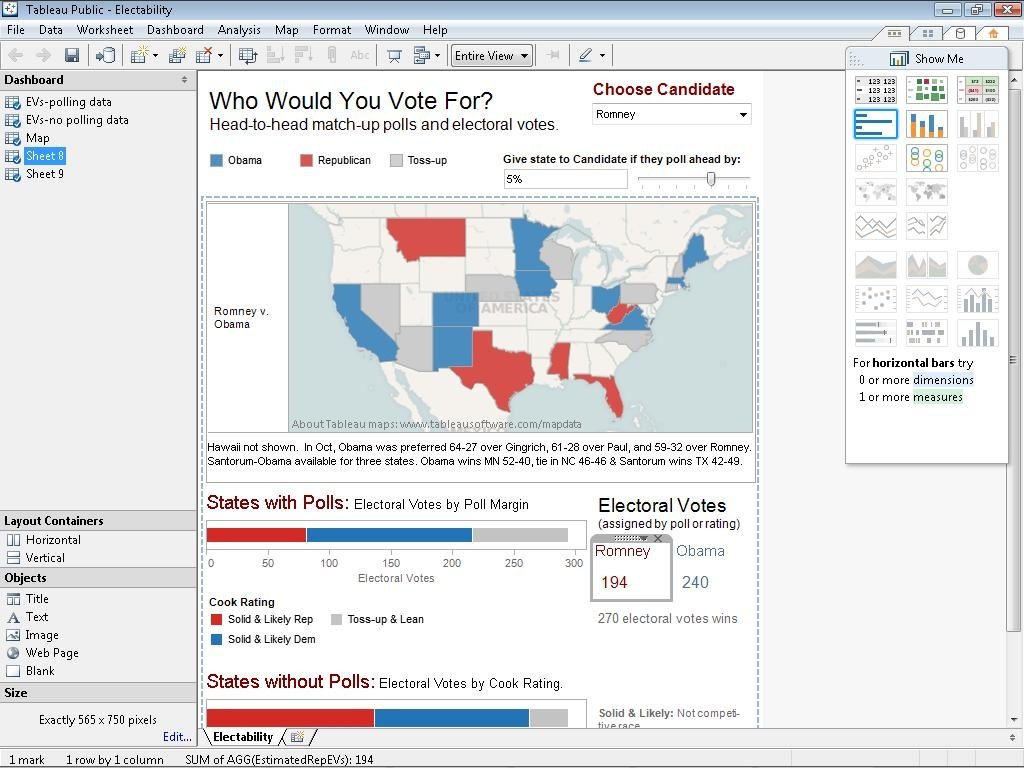
Task: Open the Map menu
Action: click(x=286, y=30)
